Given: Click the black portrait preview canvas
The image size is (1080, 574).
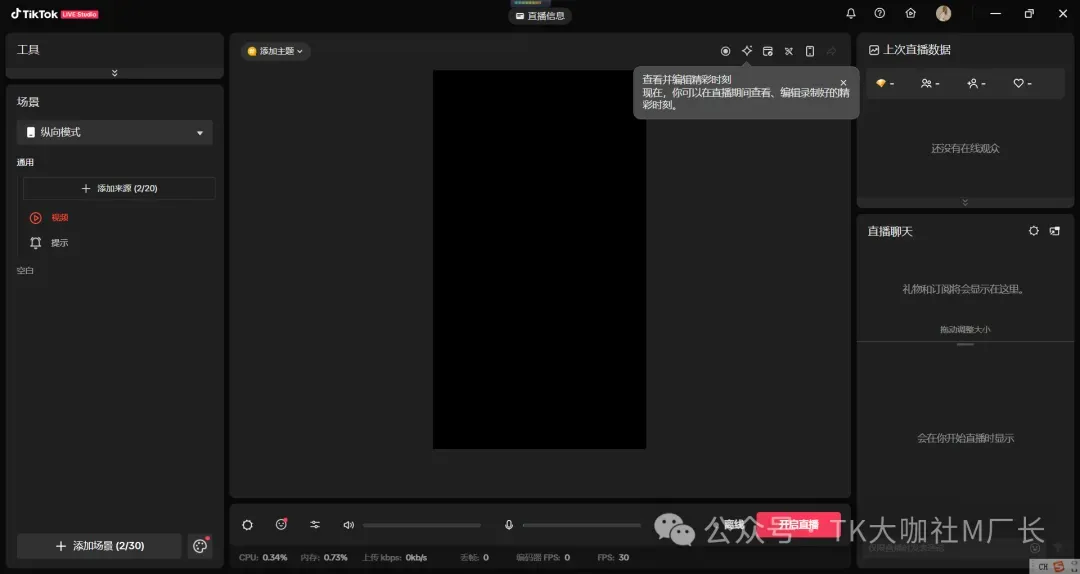Looking at the screenshot, I should pyautogui.click(x=539, y=259).
